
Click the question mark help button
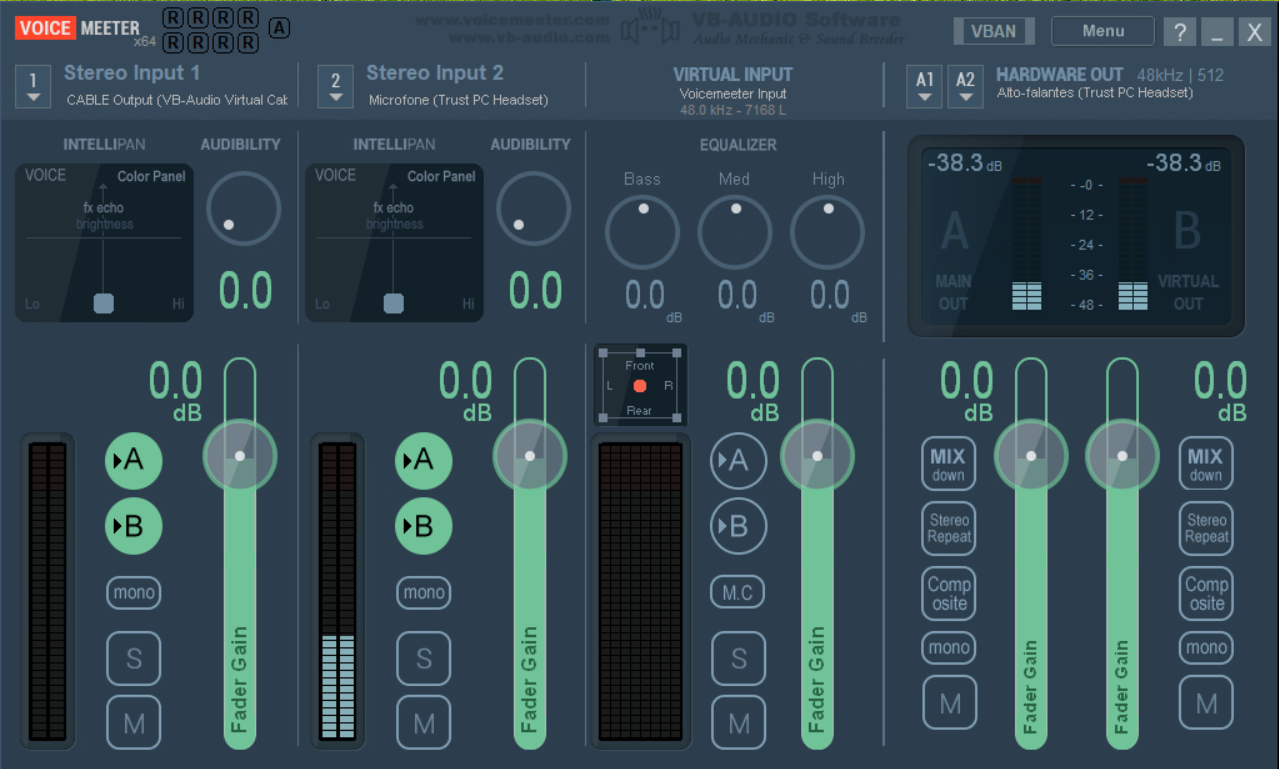1180,32
